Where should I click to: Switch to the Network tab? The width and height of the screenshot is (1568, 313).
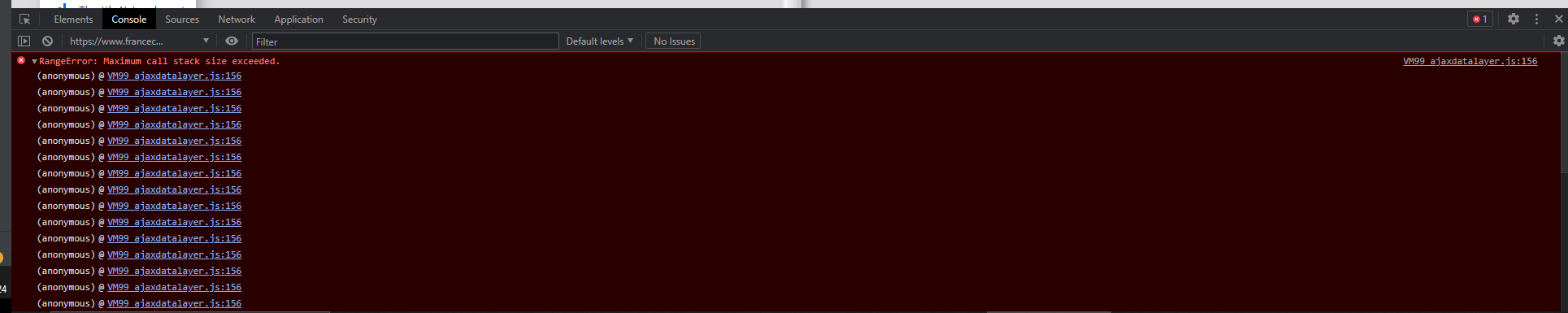[x=237, y=20]
